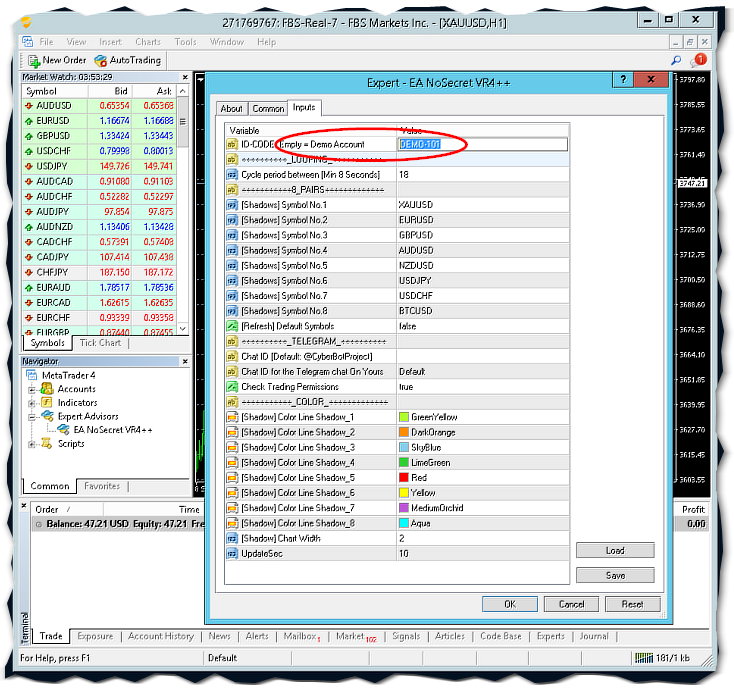Open the Charts menu
Image resolution: width=734 pixels, height=693 pixels.
pyautogui.click(x=148, y=42)
